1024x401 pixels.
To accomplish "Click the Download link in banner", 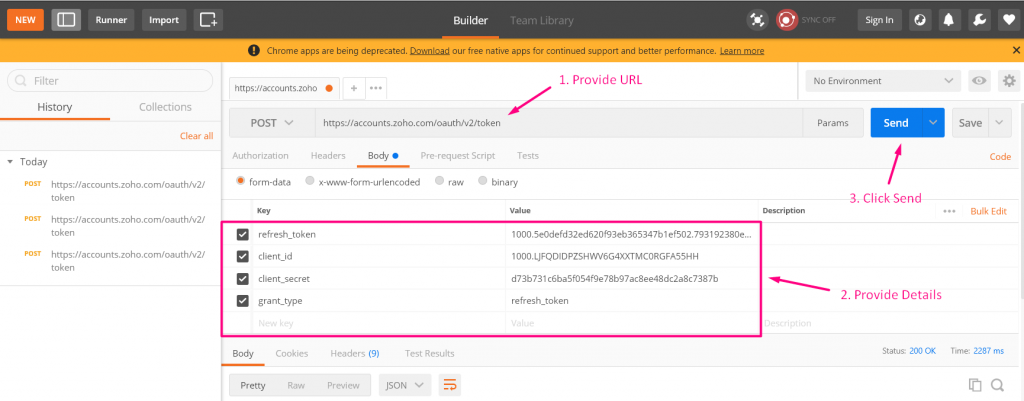I will 429,50.
